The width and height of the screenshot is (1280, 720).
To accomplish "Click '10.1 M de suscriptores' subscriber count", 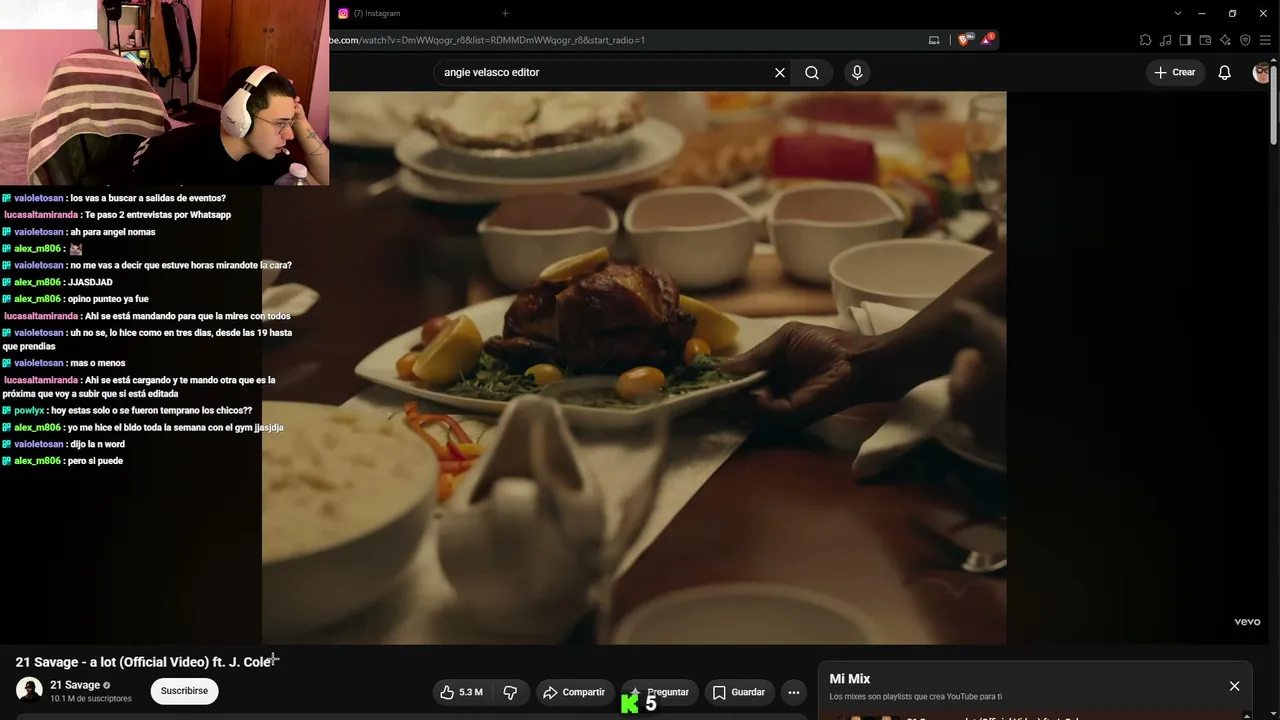I will [x=91, y=699].
